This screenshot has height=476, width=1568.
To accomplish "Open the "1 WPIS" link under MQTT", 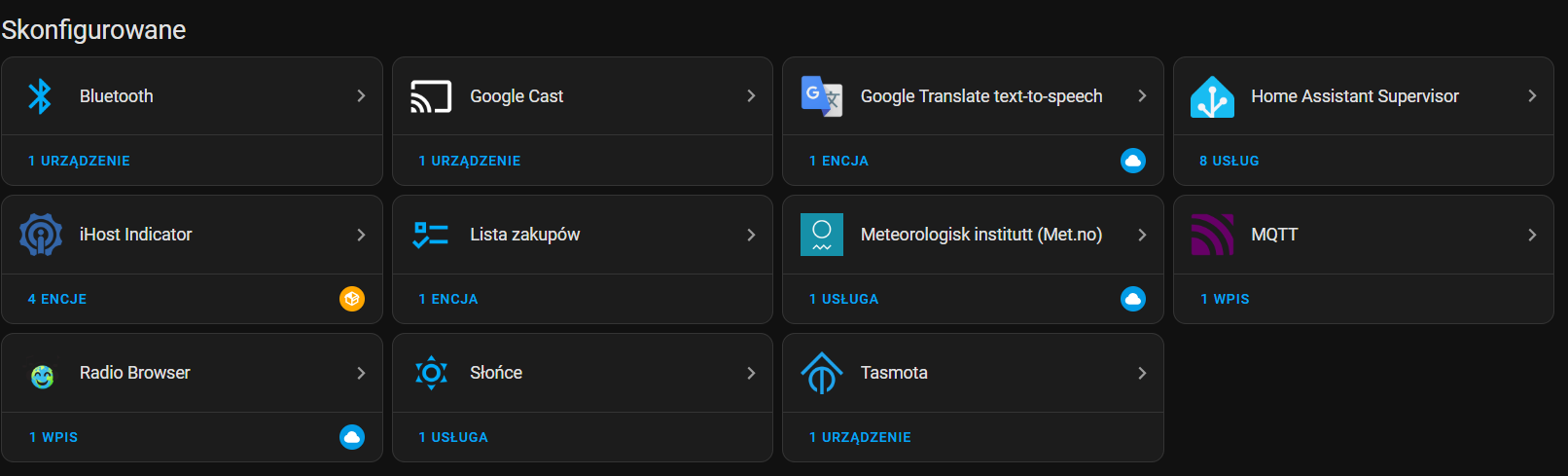I will click(x=1225, y=299).
